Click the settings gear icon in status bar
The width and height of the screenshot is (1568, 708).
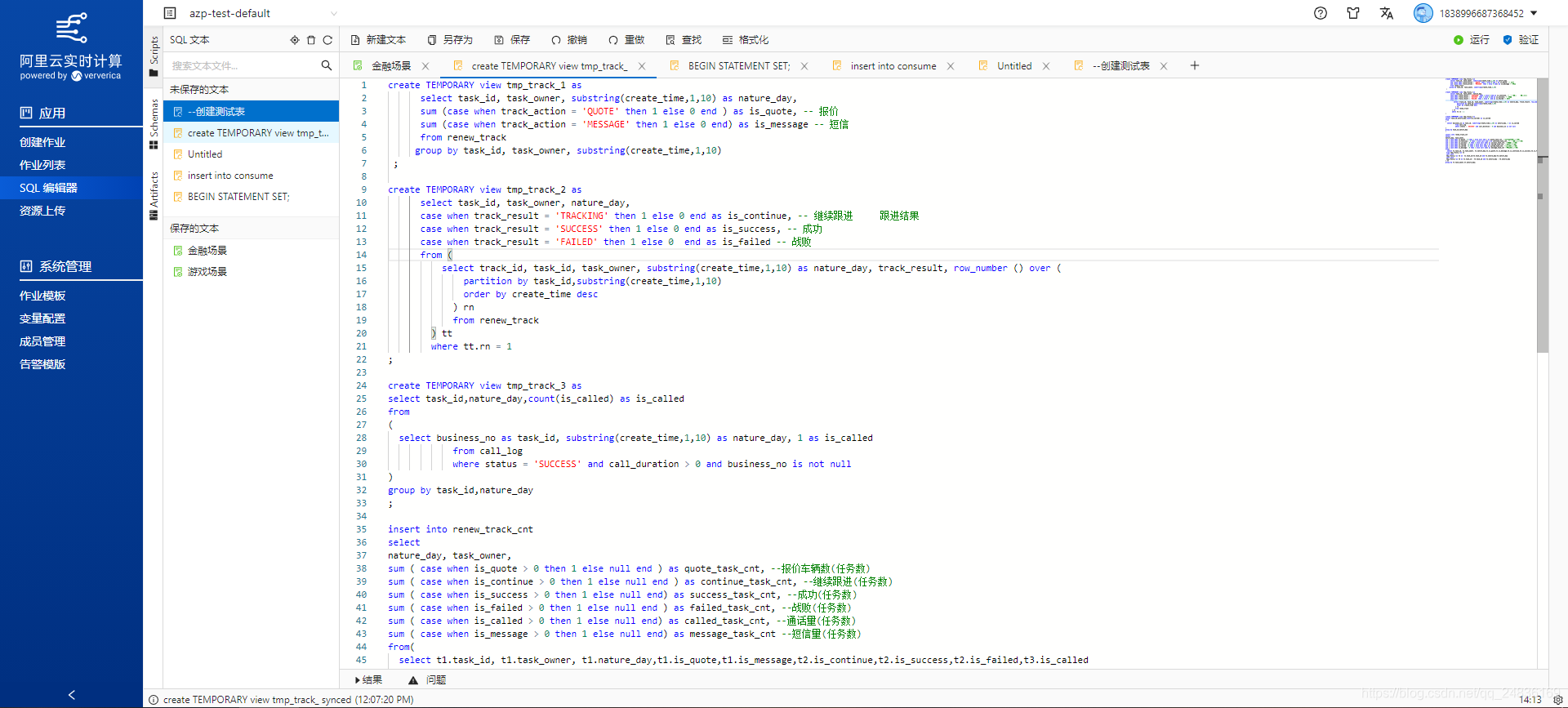click(1557, 700)
